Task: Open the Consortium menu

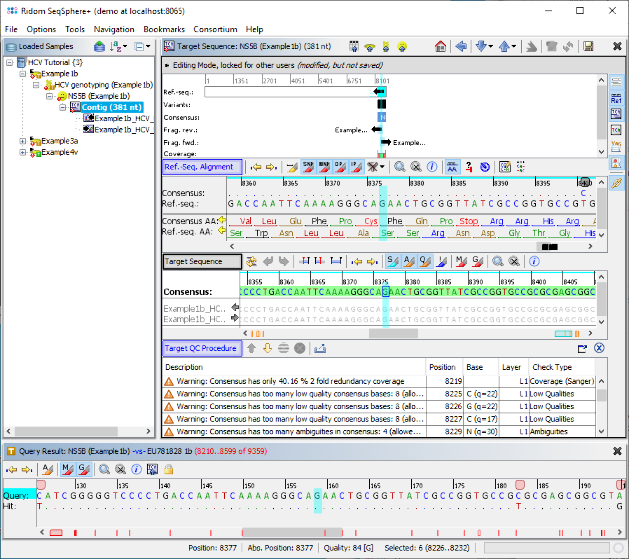Action: (215, 29)
